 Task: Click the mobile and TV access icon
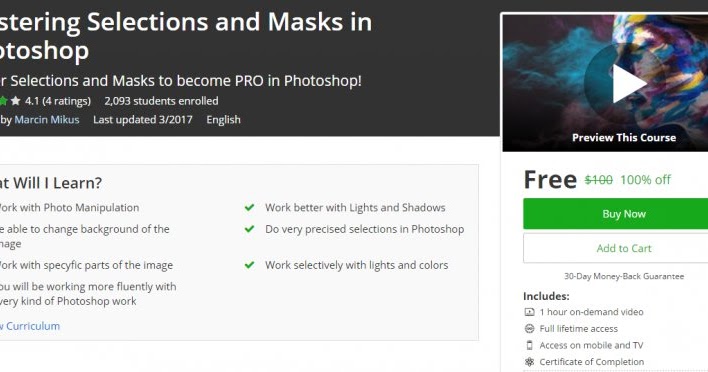click(x=529, y=345)
